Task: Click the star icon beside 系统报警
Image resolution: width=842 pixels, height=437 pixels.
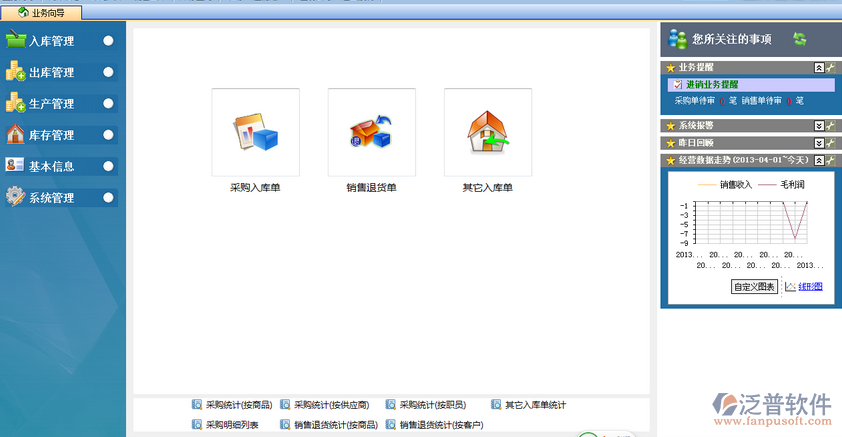Action: [x=670, y=126]
